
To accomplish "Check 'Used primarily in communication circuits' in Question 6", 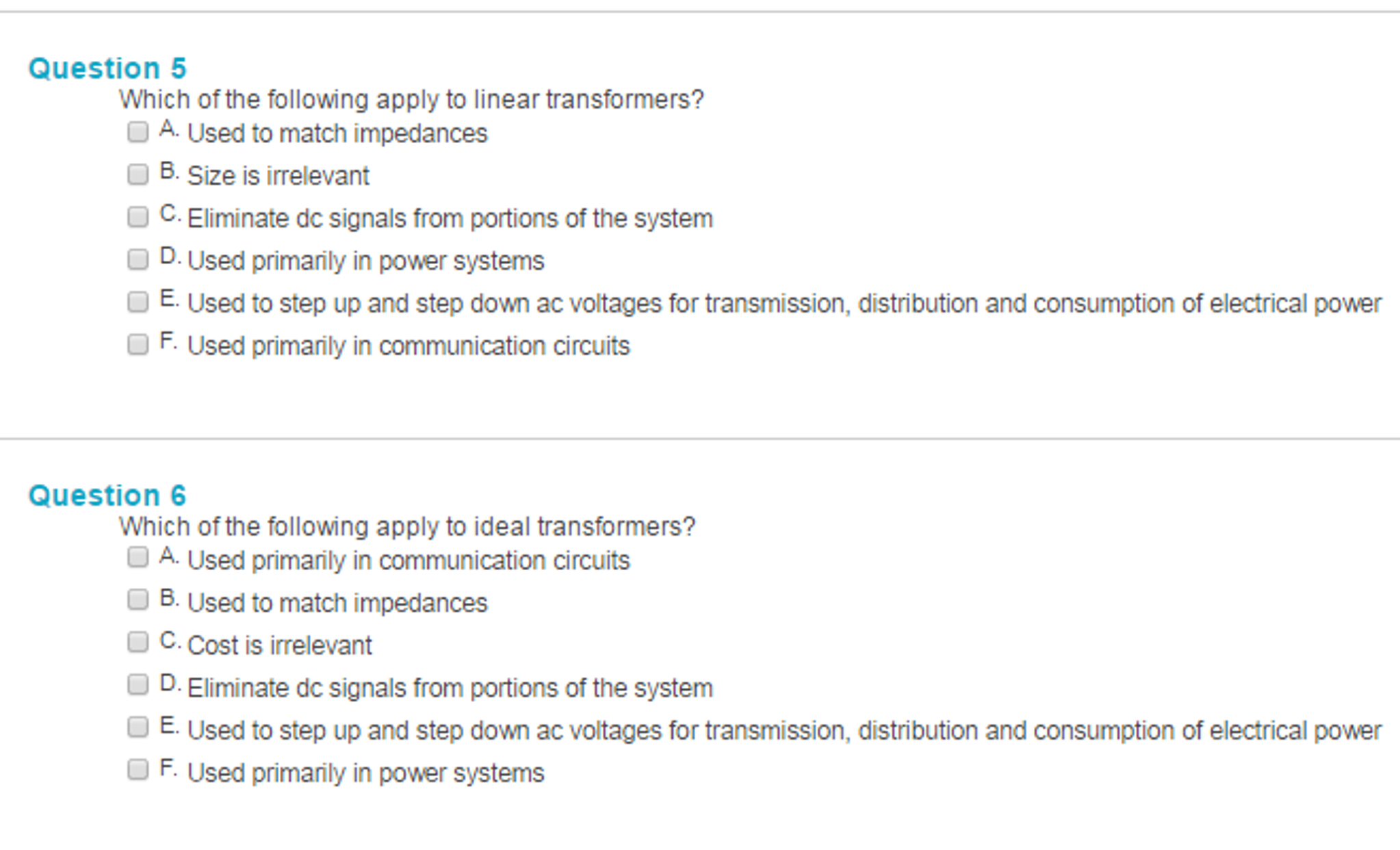I will [138, 558].
